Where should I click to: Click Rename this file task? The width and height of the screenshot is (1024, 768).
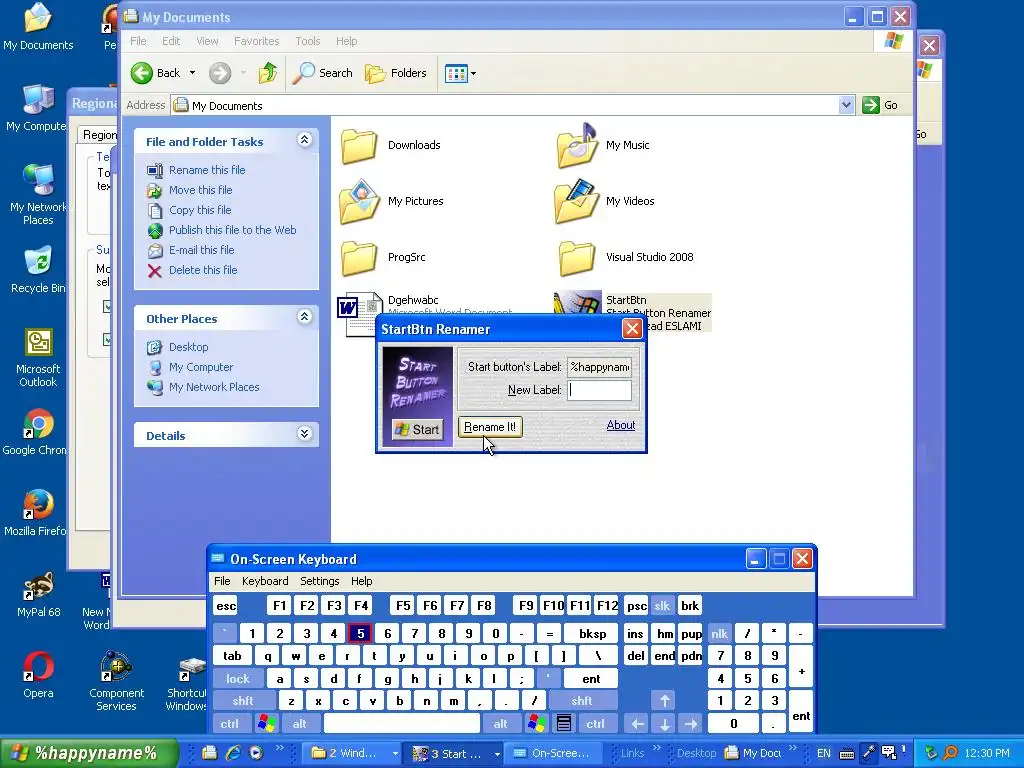[207, 170]
